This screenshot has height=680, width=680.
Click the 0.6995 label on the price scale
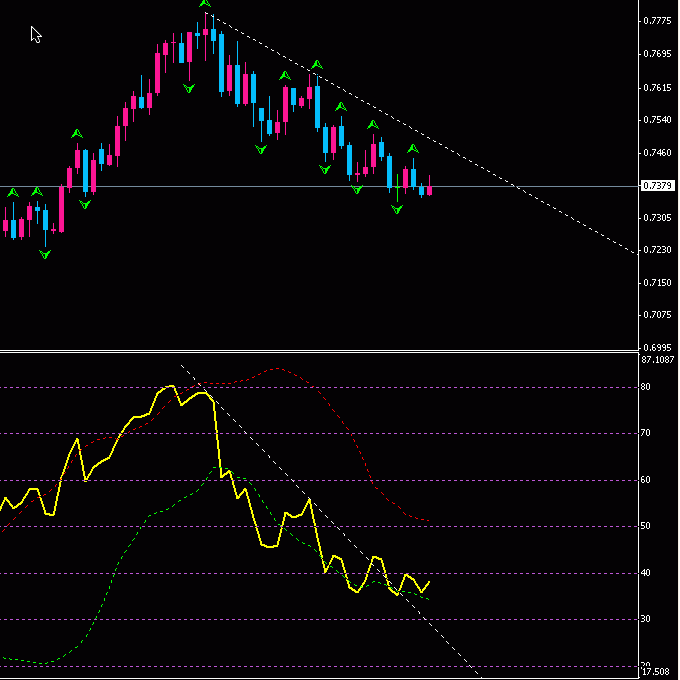tap(657, 347)
